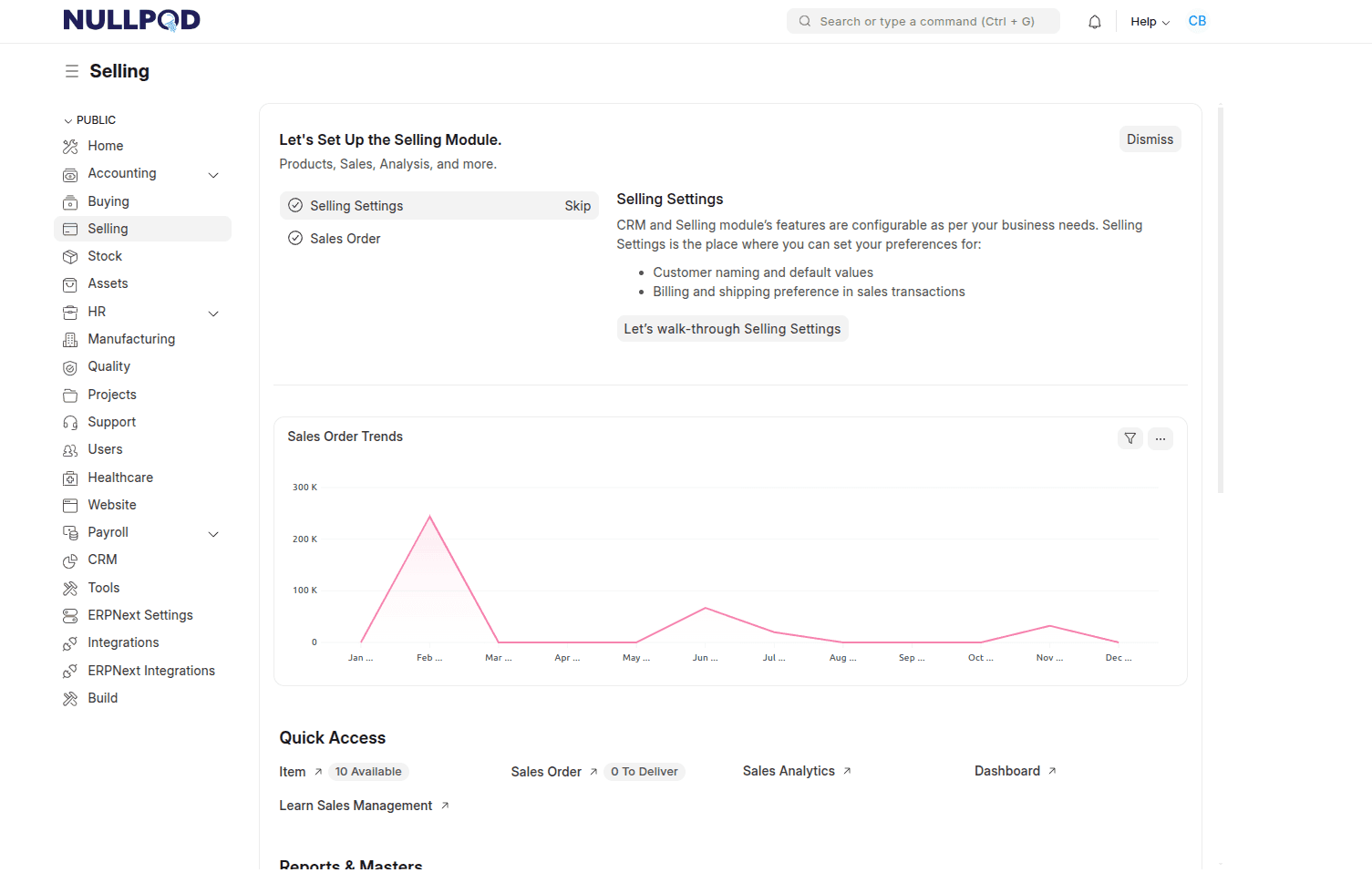Dismiss the Selling module setup card

[1149, 139]
